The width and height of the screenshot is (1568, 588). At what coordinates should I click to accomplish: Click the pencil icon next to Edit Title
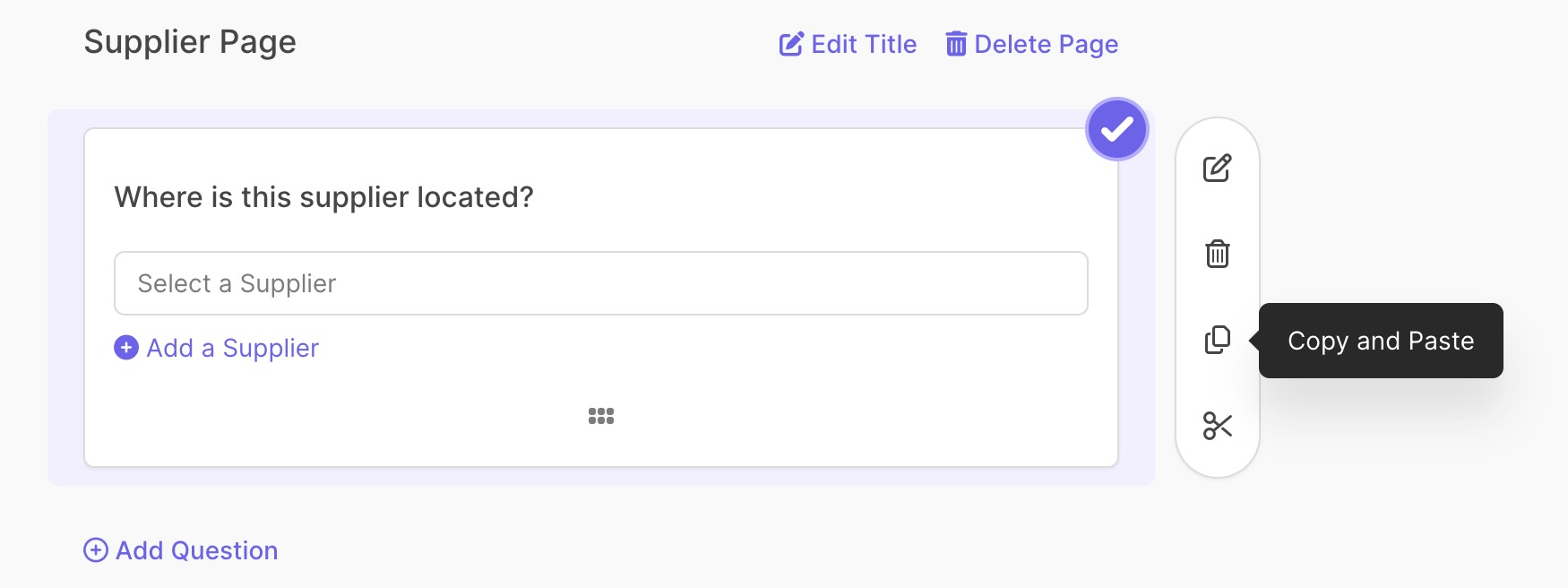[x=791, y=44]
